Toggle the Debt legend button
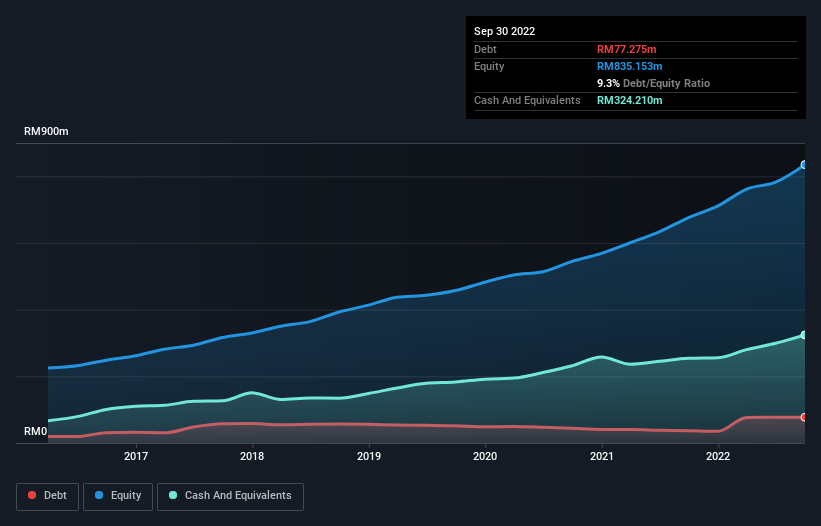 click(x=48, y=496)
